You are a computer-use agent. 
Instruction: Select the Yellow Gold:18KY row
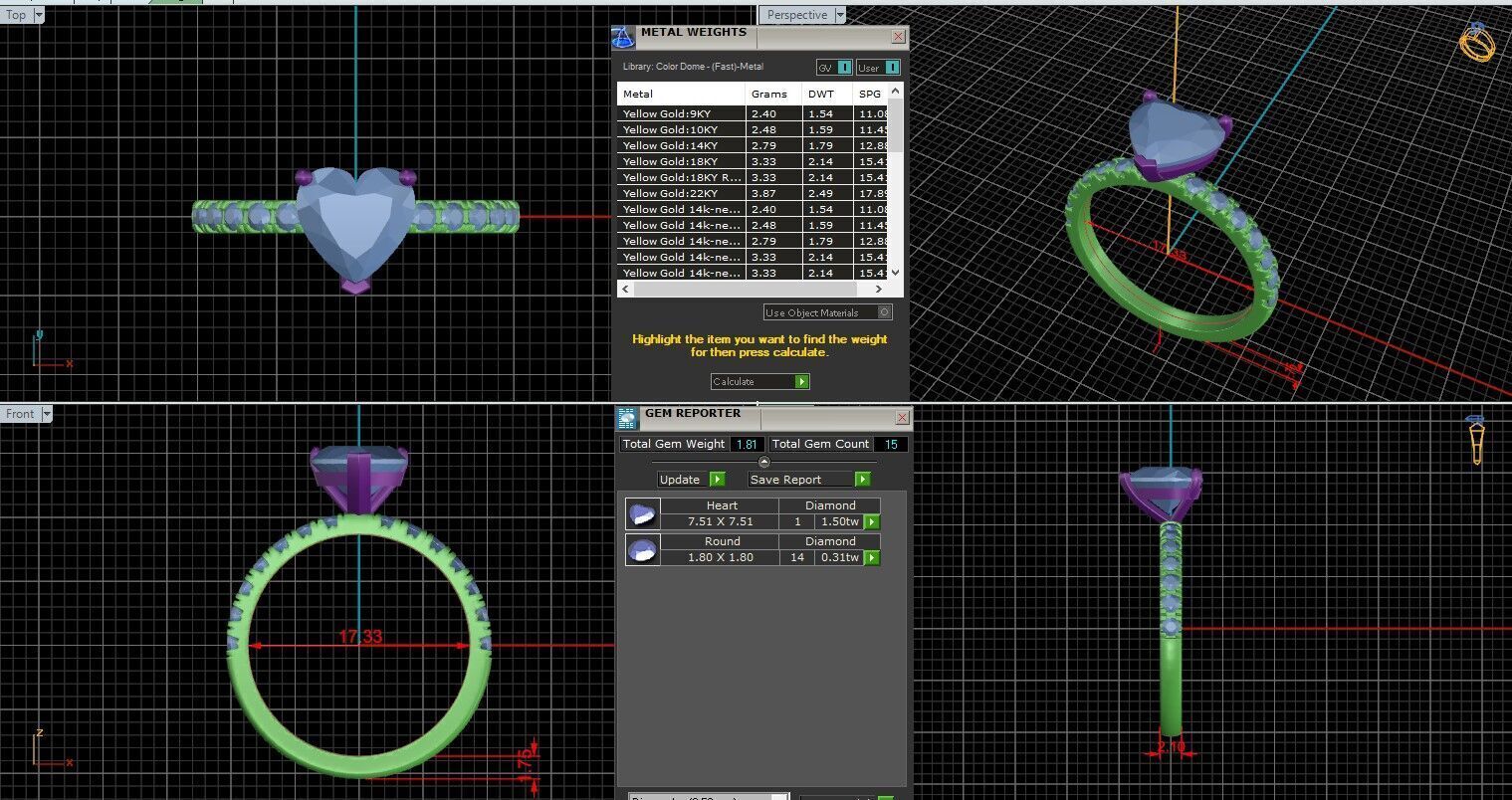[x=753, y=161]
